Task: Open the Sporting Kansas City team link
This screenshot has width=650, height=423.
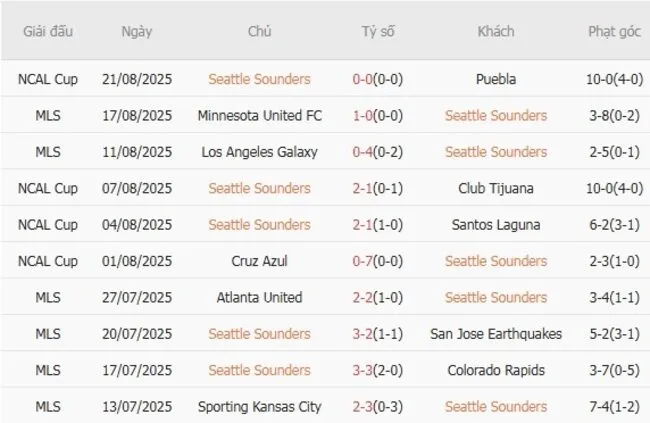Action: click(x=259, y=406)
